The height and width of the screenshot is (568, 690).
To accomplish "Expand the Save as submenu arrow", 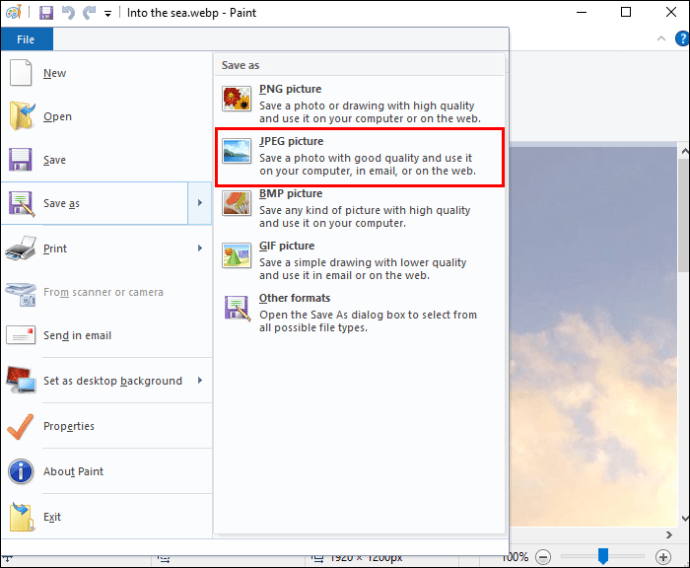I will click(200, 203).
